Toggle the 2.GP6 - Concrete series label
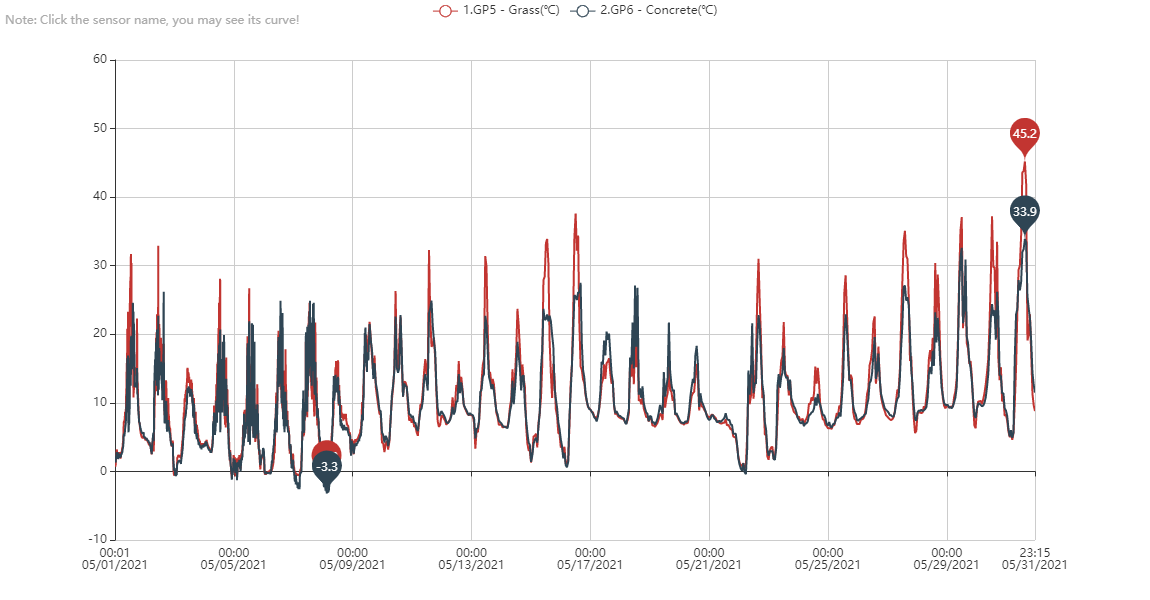The height and width of the screenshot is (600, 1150). [x=658, y=10]
